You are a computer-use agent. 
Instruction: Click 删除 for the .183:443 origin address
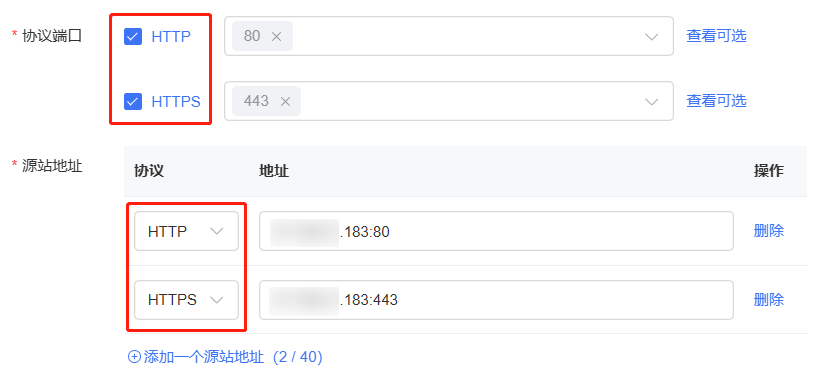point(768,300)
